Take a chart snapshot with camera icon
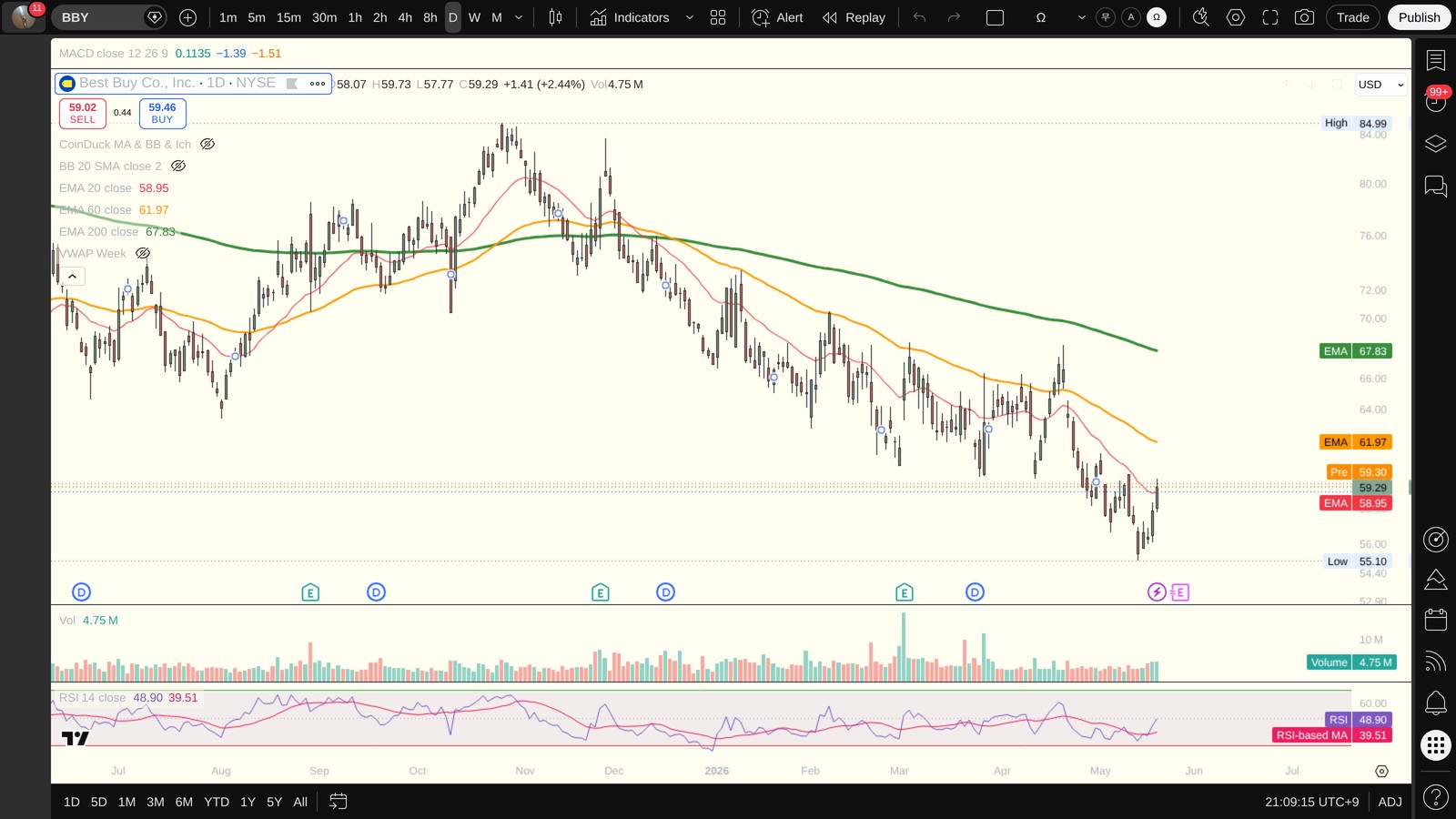The height and width of the screenshot is (819, 1456). (x=1304, y=17)
